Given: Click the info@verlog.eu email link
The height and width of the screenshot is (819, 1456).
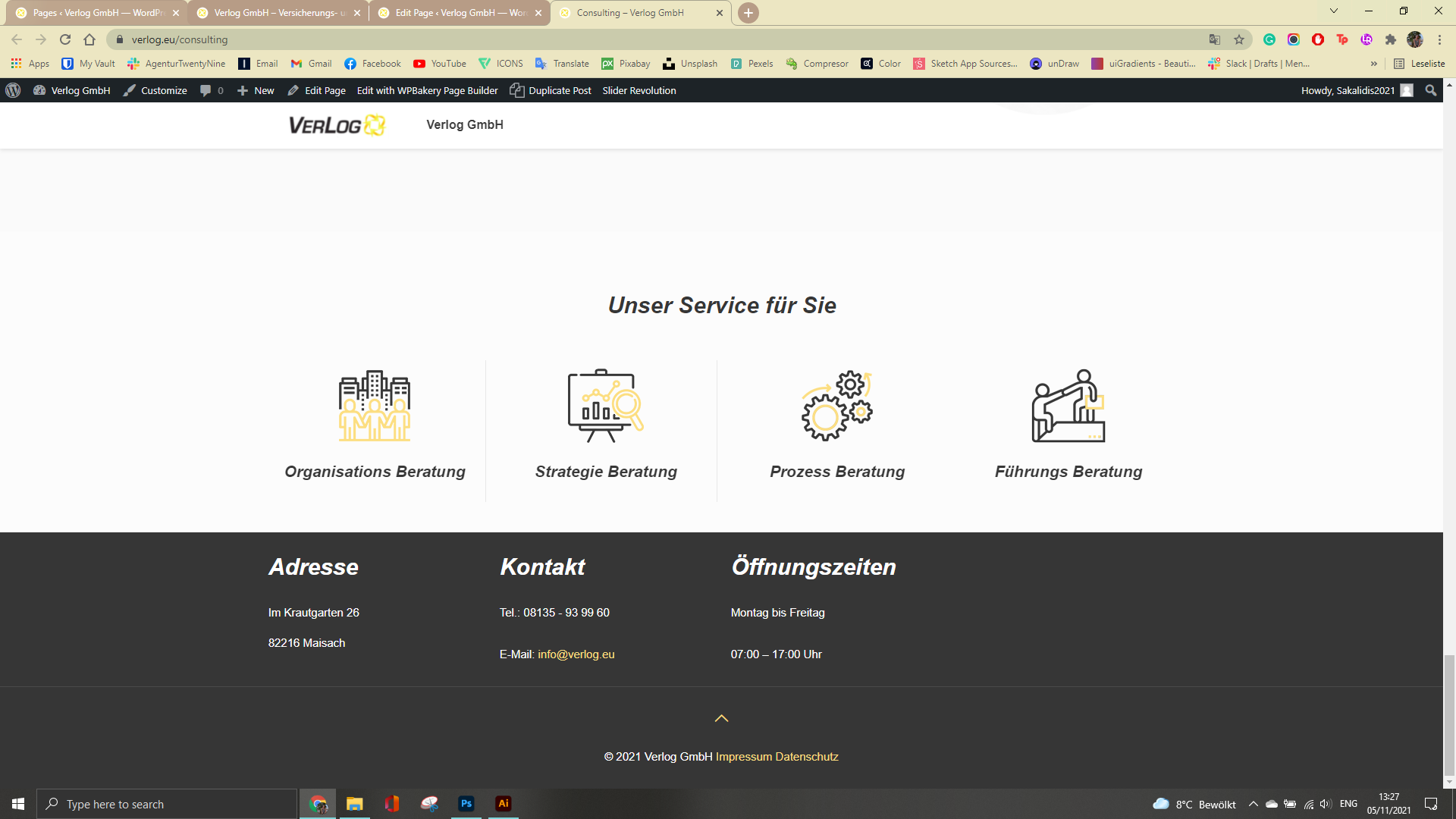Looking at the screenshot, I should pyautogui.click(x=576, y=654).
